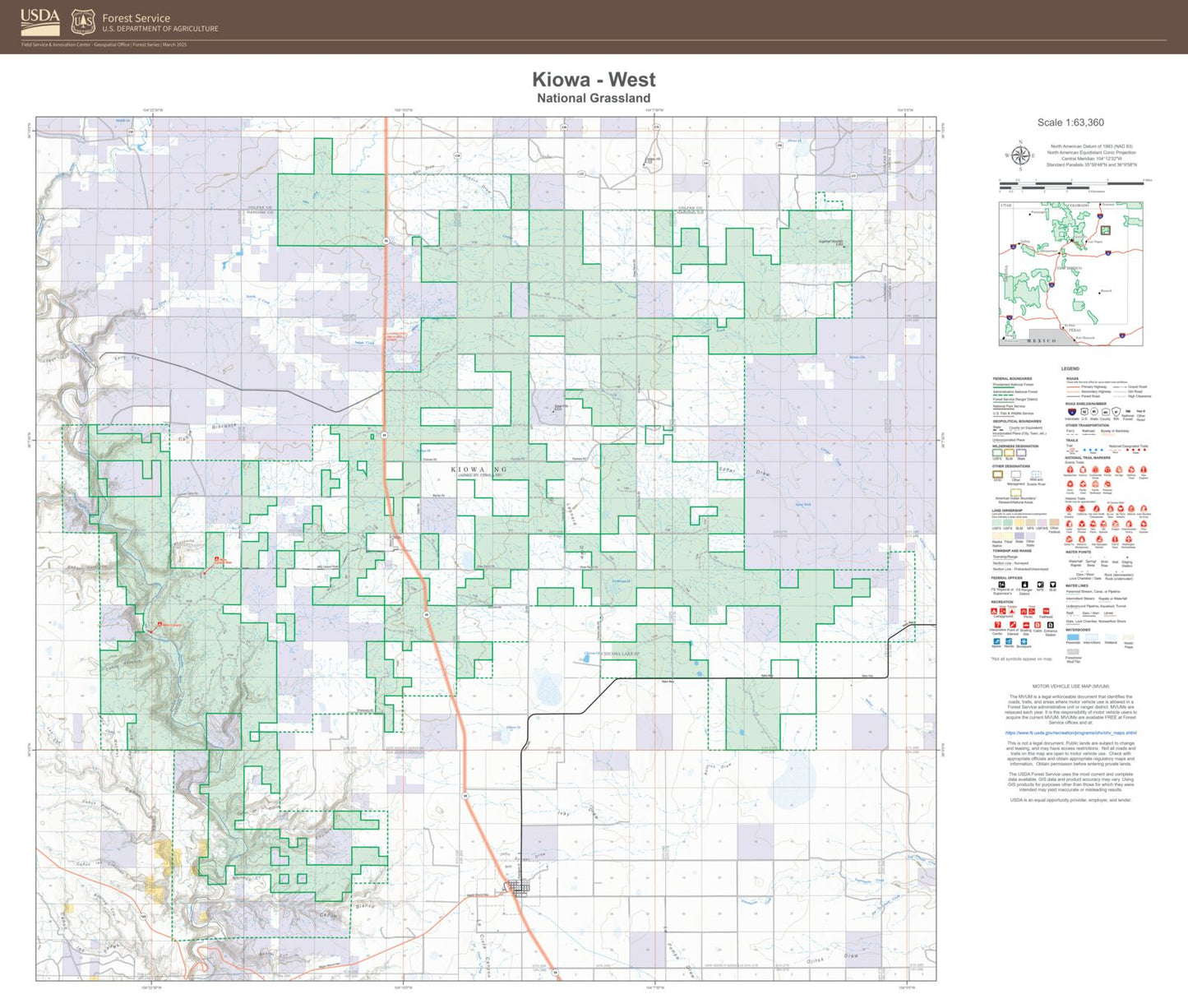The height and width of the screenshot is (1008, 1188).
Task: Click the Kiowa - West map title
Action: click(x=594, y=80)
